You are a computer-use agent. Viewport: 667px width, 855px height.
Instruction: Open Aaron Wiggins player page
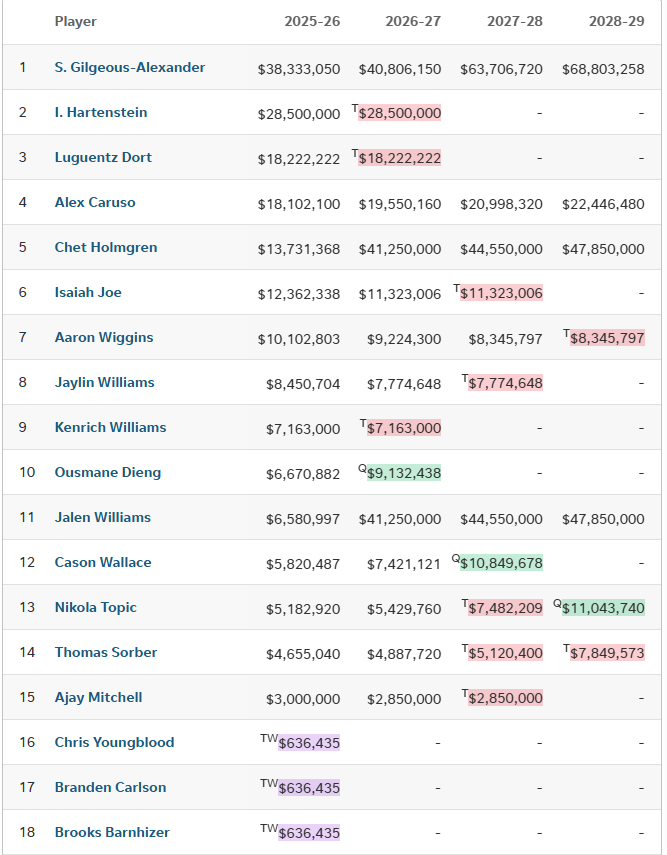tap(104, 338)
